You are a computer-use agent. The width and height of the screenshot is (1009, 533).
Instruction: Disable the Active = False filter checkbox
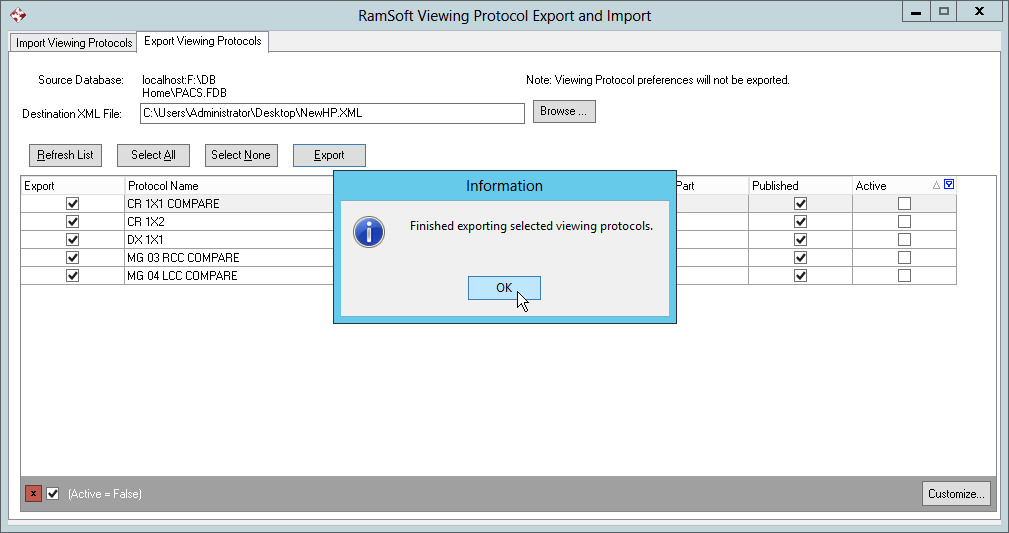click(x=53, y=494)
